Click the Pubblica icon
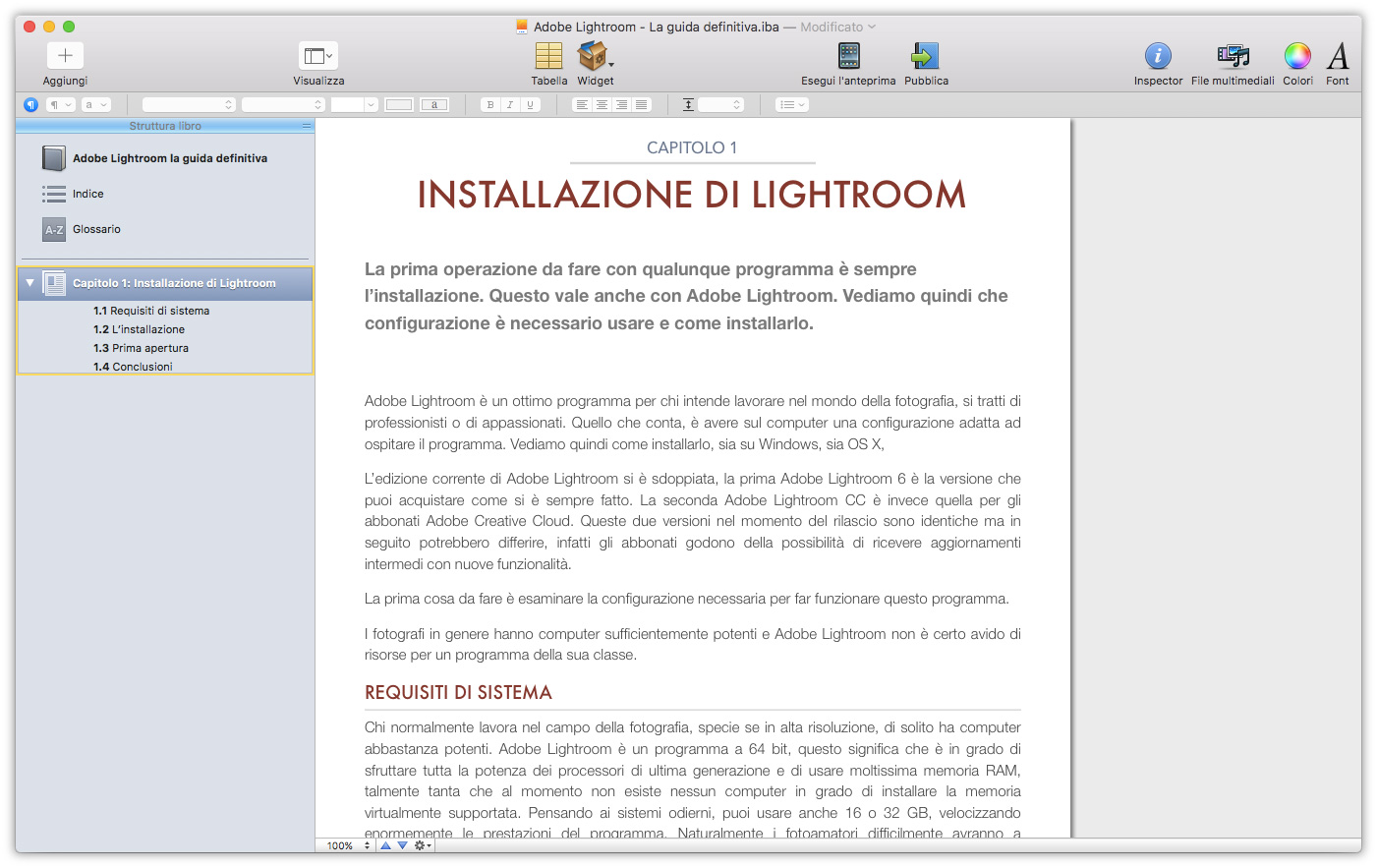Screen dimensions: 1377x868 (x=925, y=56)
